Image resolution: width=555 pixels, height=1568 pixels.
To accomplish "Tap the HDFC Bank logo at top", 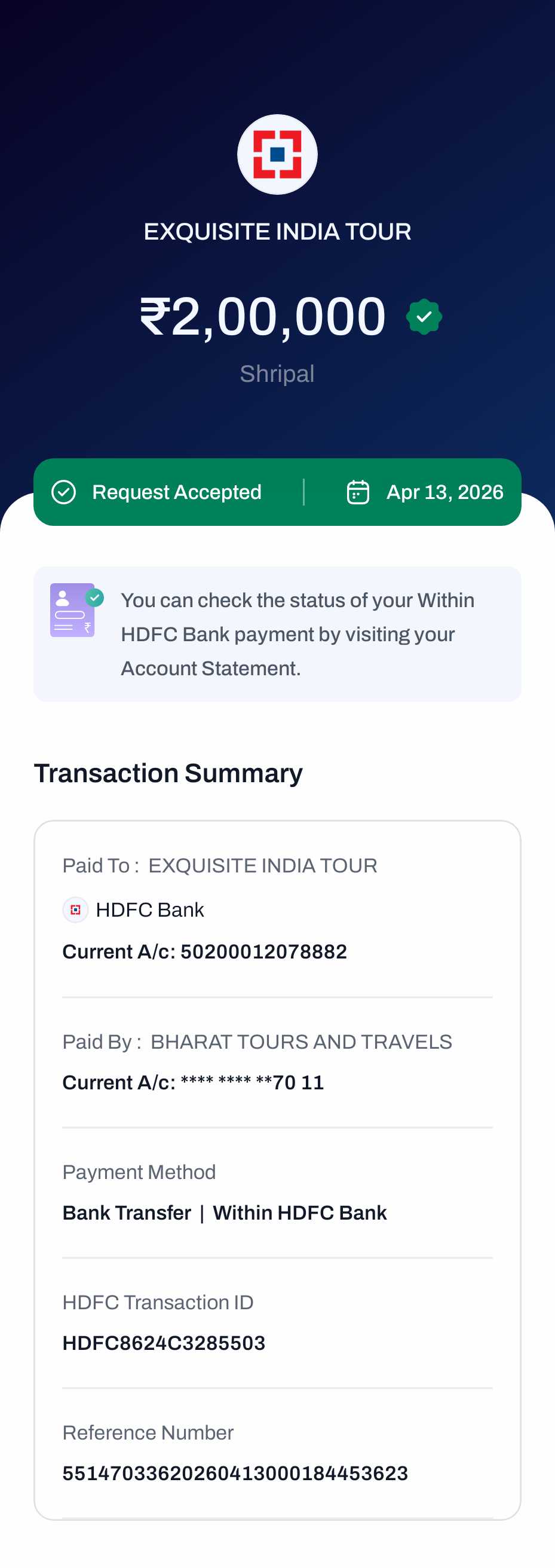I will point(277,155).
